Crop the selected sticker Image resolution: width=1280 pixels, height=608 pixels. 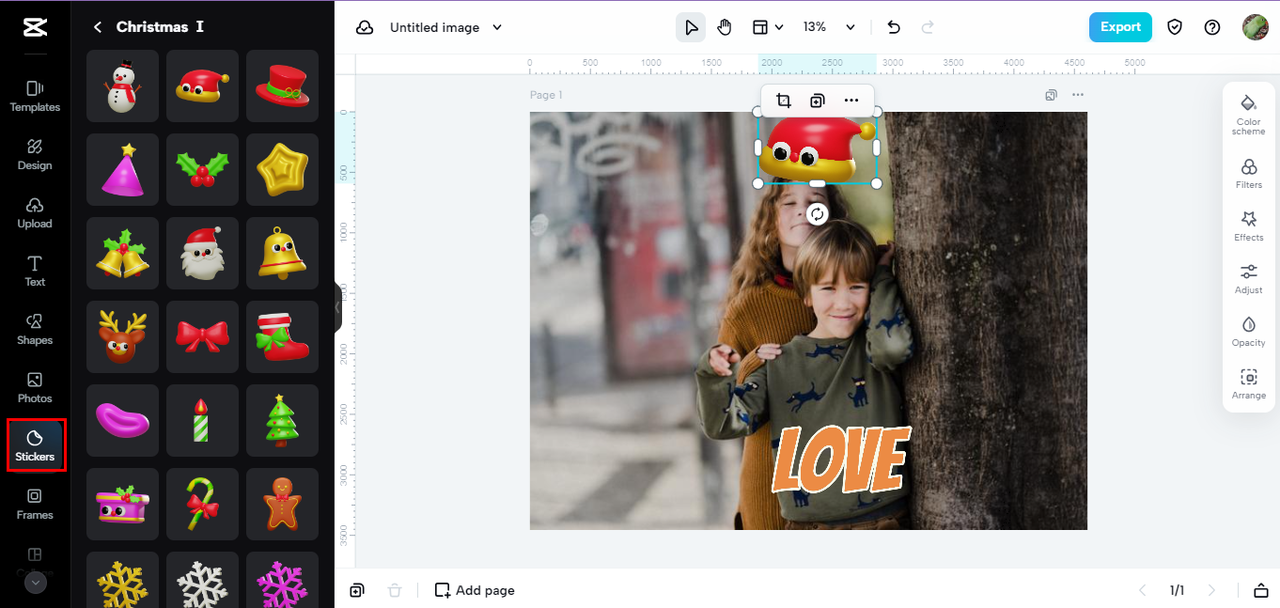[x=783, y=100]
